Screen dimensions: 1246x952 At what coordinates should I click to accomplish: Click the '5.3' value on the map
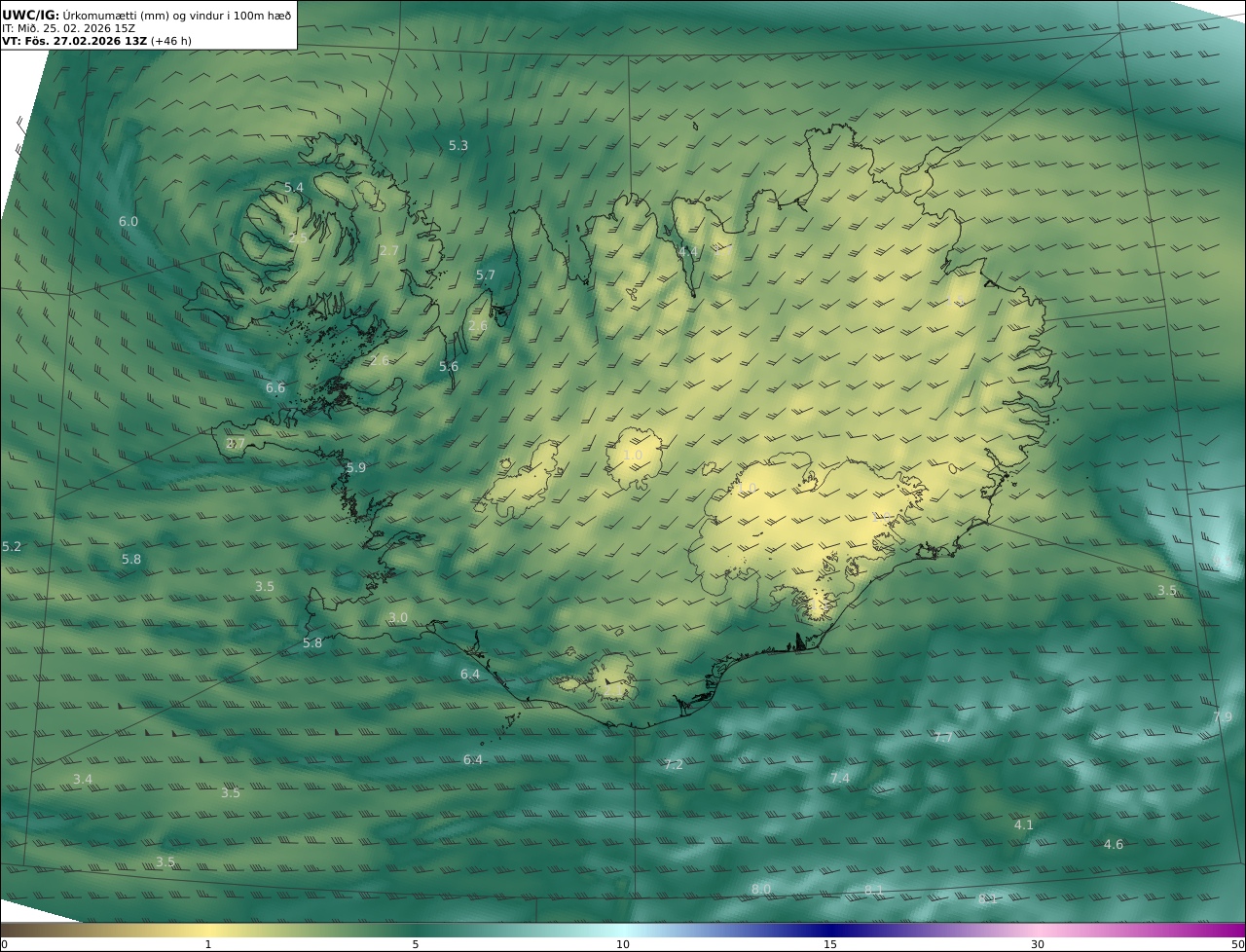[x=458, y=146]
